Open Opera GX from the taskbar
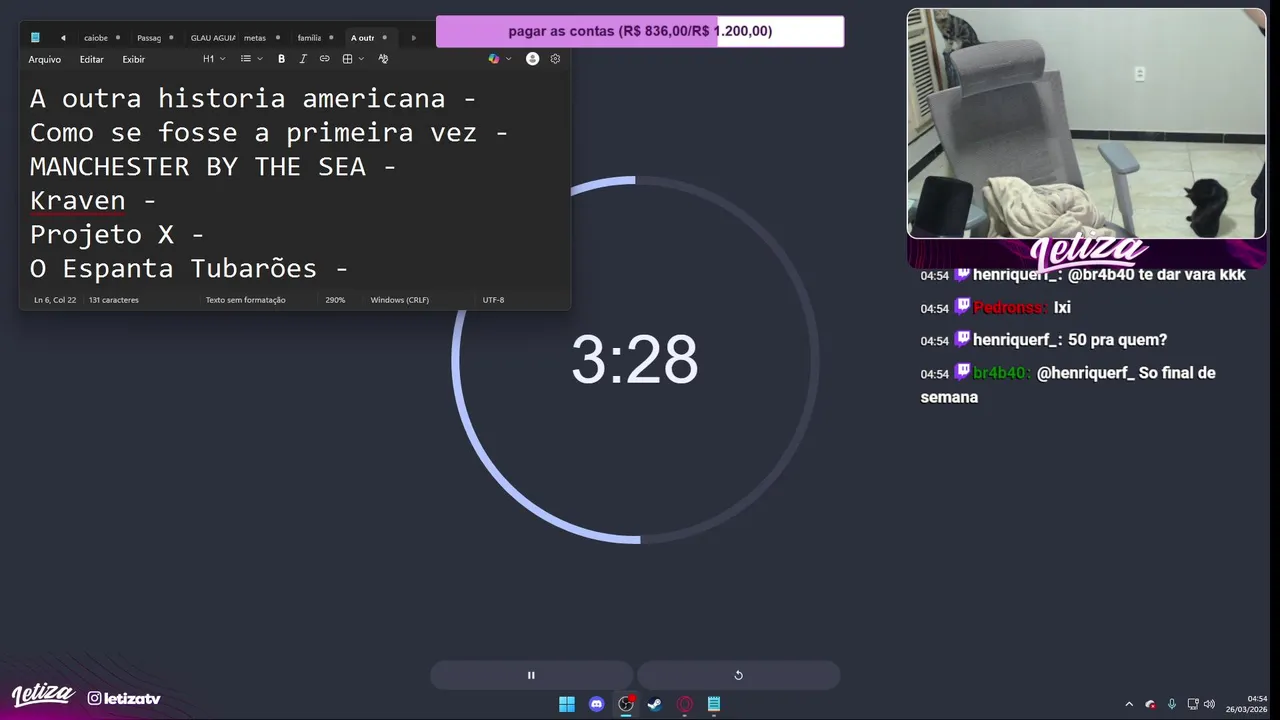 (685, 704)
